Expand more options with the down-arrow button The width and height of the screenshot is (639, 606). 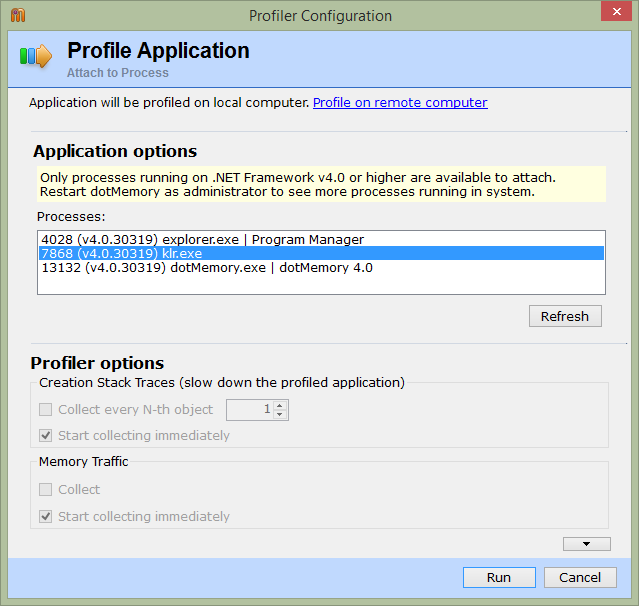(586, 544)
